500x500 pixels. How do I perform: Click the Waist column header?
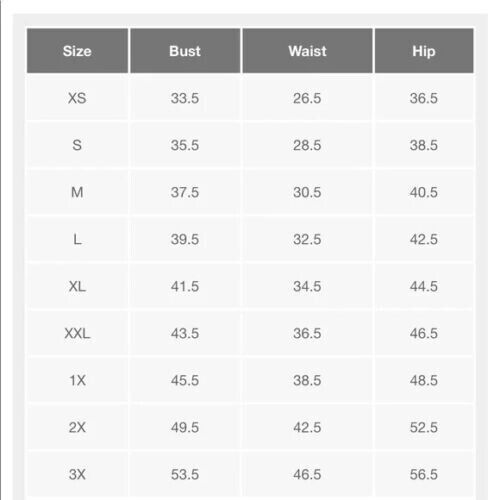click(307, 51)
